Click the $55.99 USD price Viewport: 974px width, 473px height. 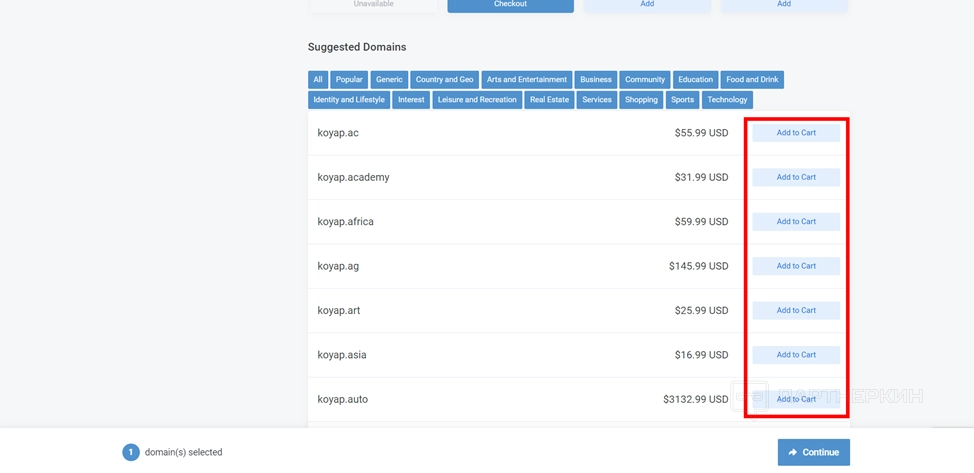point(701,133)
